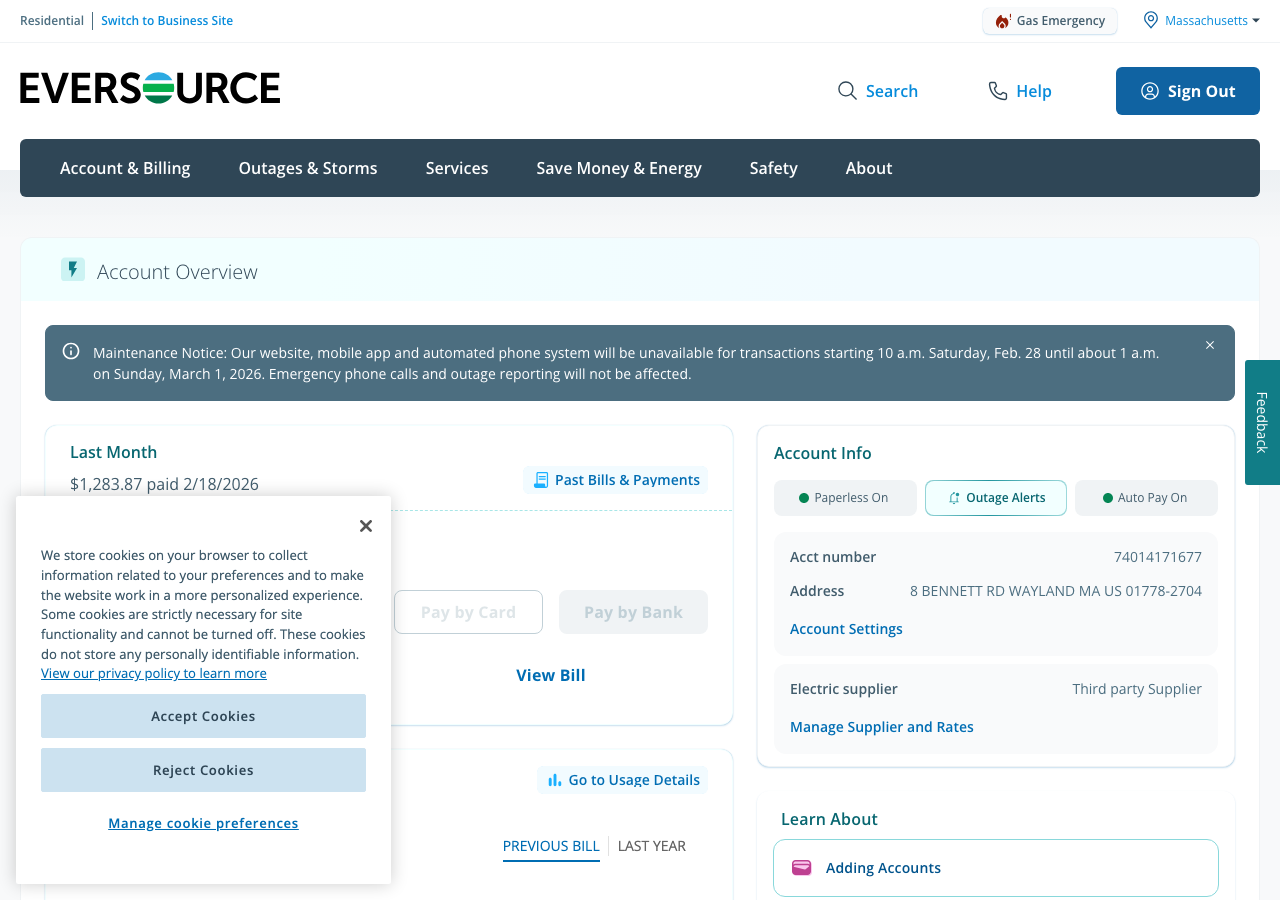Click the Eversource logo

[150, 88]
